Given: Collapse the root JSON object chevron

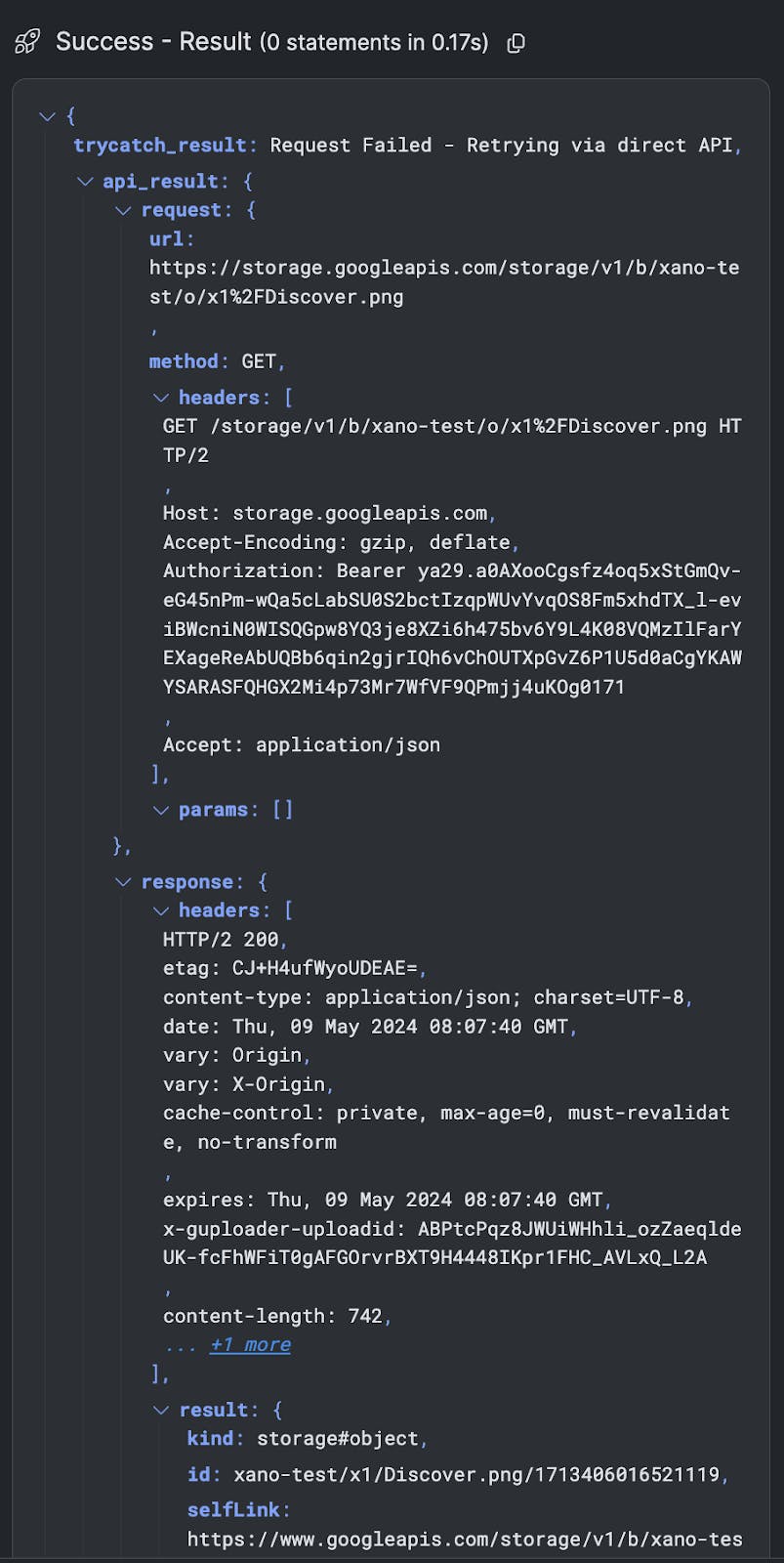Looking at the screenshot, I should click(x=47, y=116).
